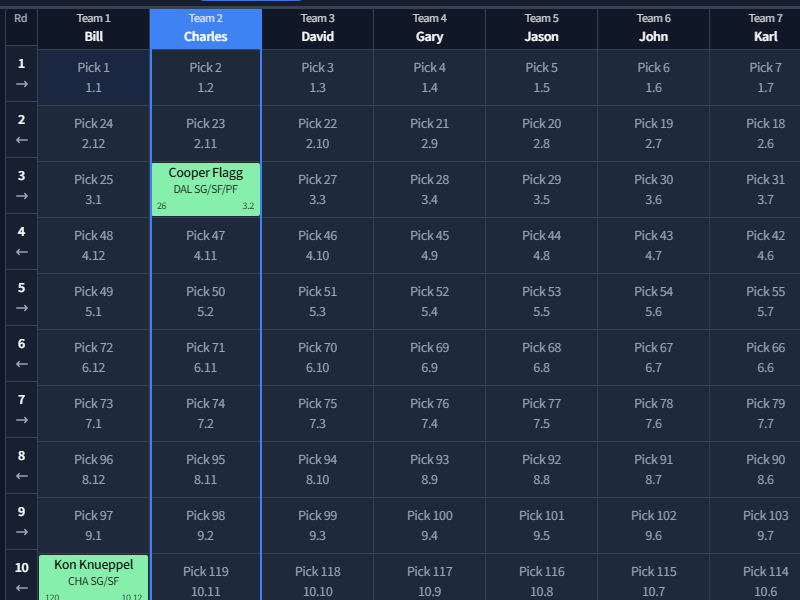Select Pick 78 slot 7.6
Image resolution: width=800 pixels, height=600 pixels.
pos(654,414)
